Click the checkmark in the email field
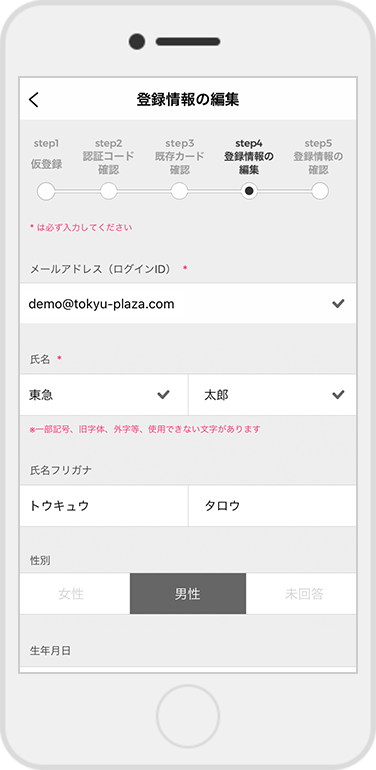This screenshot has height=770, width=376. pos(338,304)
